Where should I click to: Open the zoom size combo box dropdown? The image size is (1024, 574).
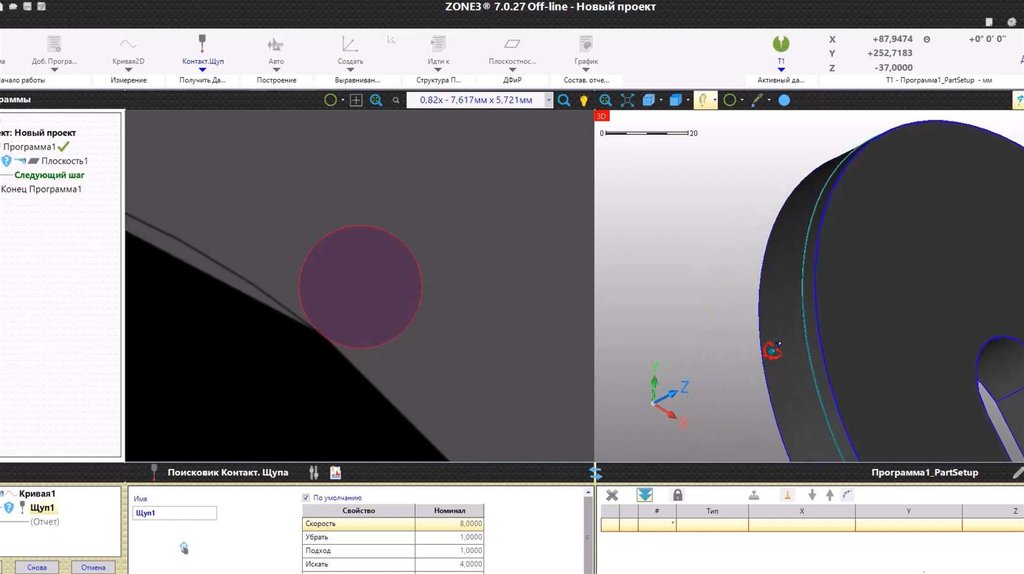click(x=548, y=100)
